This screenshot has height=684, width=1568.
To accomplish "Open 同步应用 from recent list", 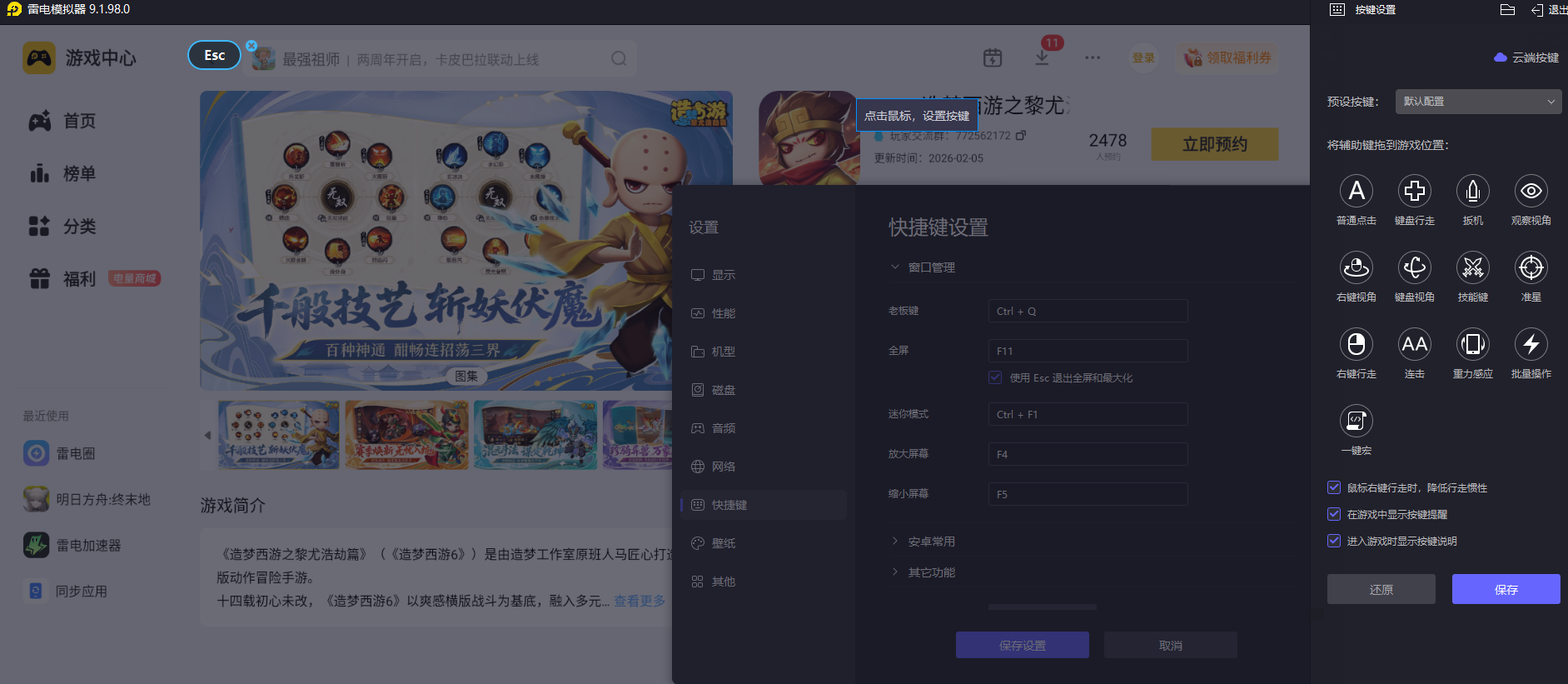I will [65, 591].
